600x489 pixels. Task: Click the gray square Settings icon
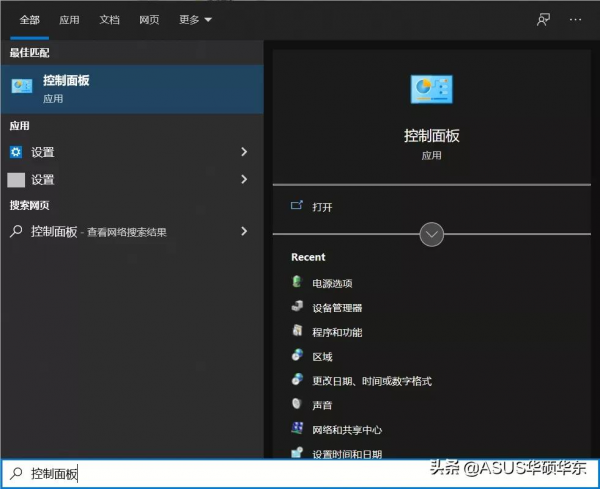(x=16, y=180)
